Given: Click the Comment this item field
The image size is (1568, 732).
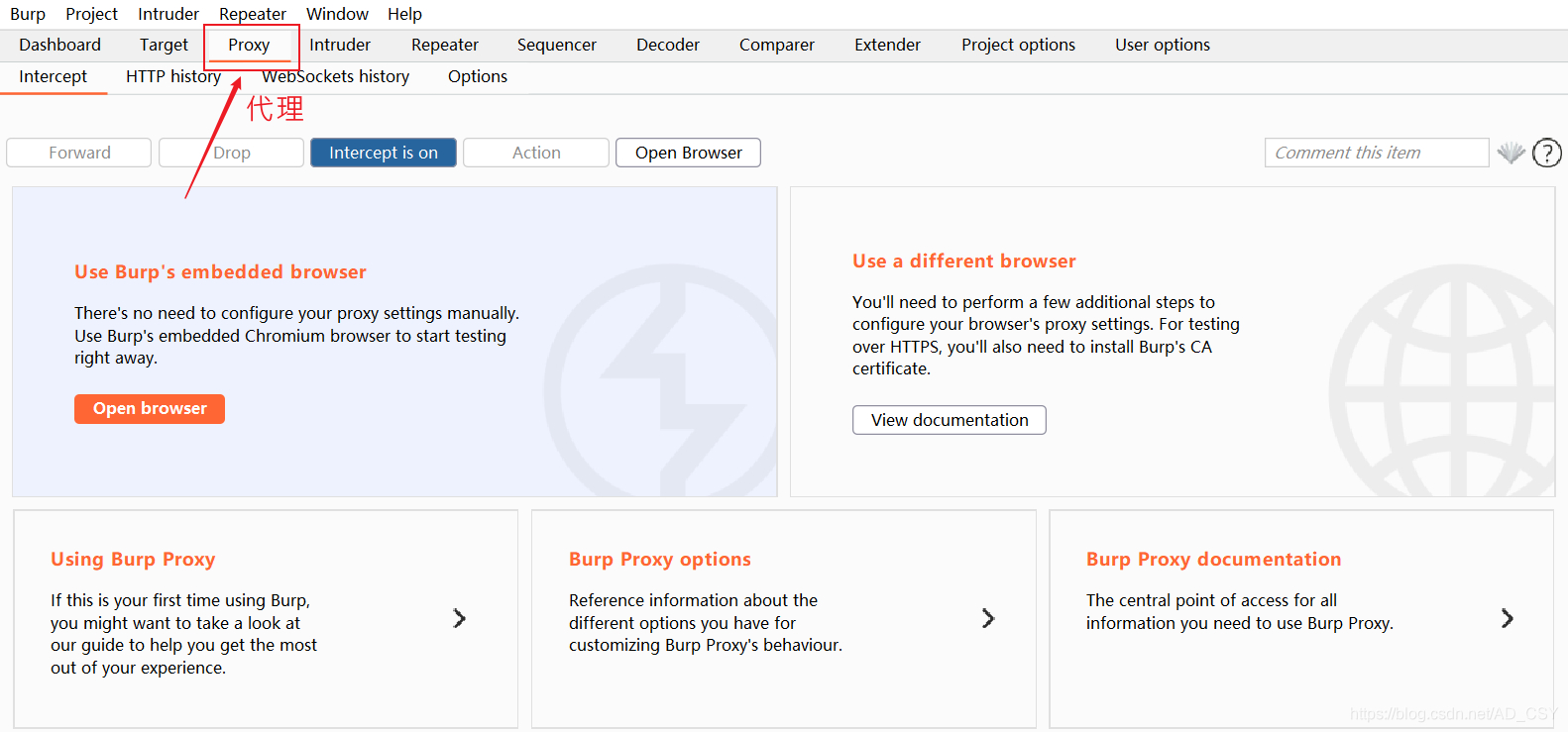Looking at the screenshot, I should click(1377, 153).
